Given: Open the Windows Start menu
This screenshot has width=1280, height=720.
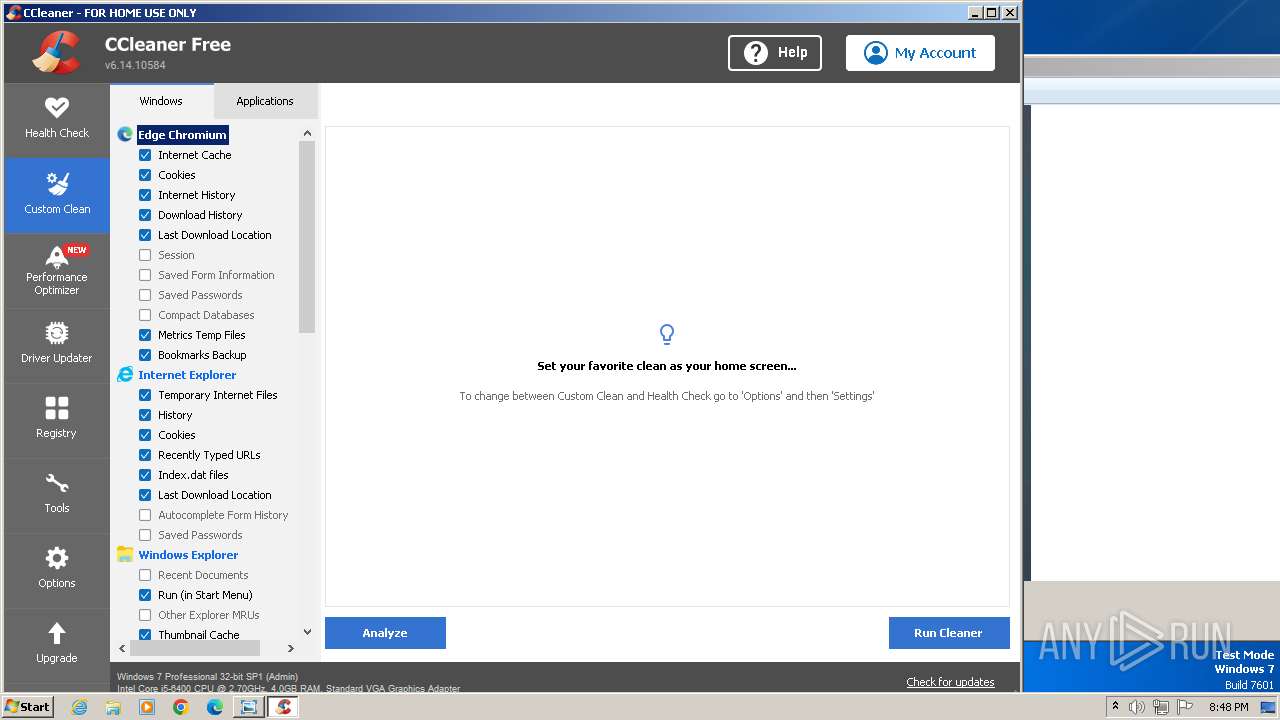Looking at the screenshot, I should 28,707.
